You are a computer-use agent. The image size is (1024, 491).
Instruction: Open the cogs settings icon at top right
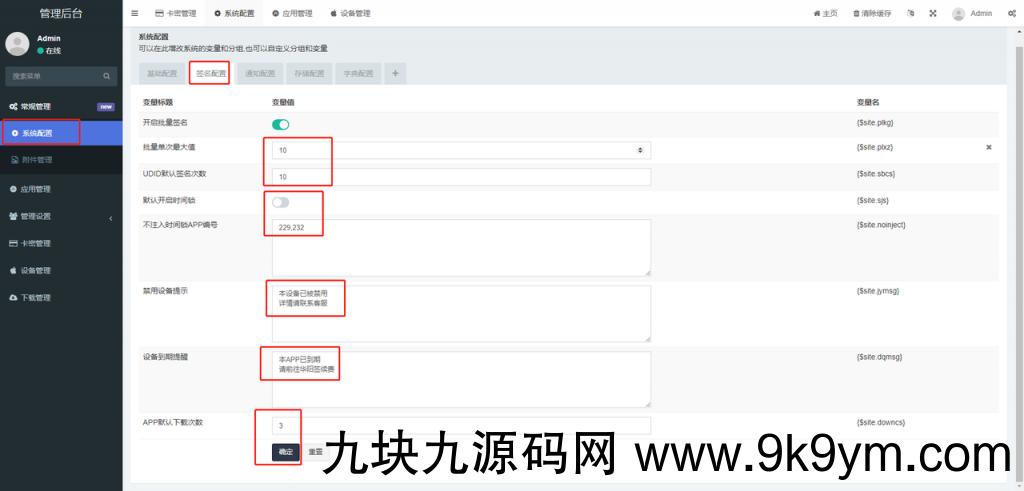tap(1012, 13)
